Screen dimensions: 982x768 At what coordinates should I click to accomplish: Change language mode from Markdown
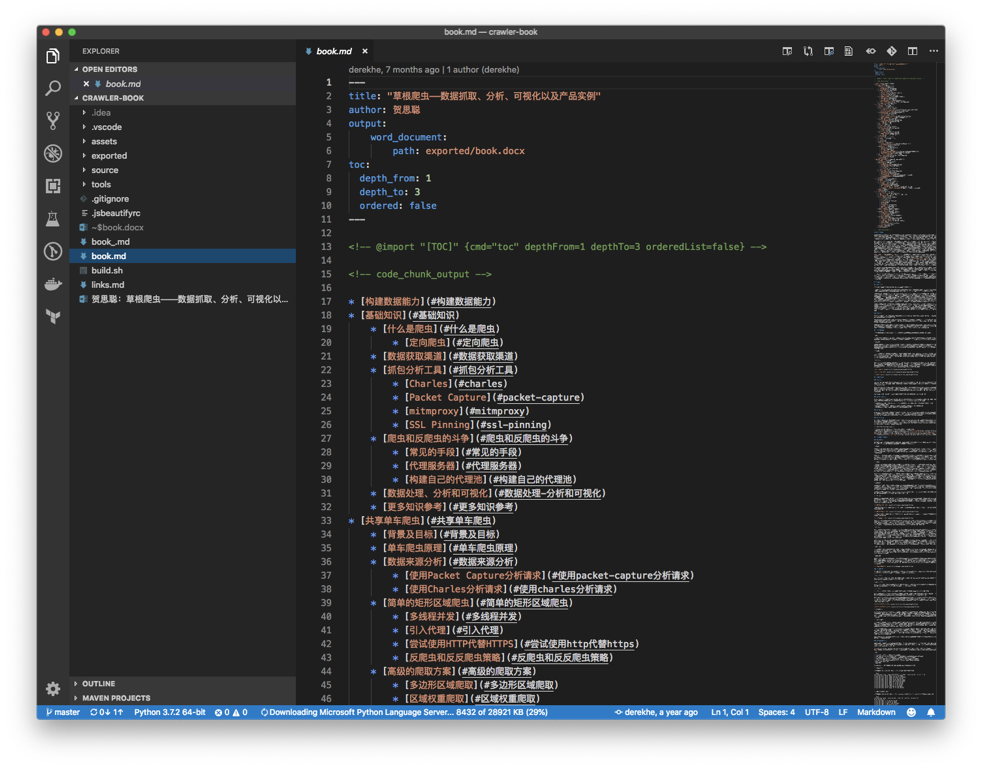coord(876,713)
